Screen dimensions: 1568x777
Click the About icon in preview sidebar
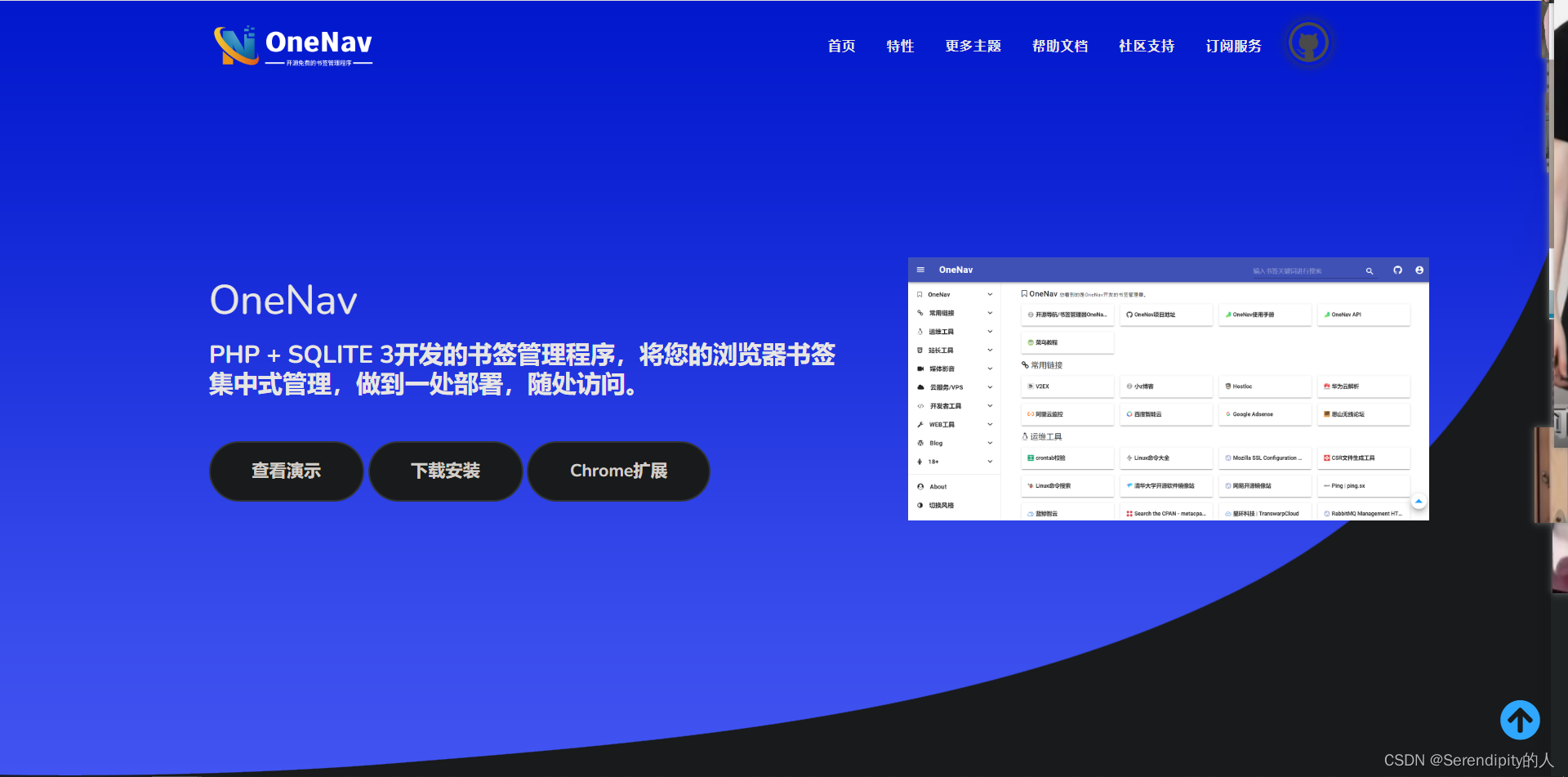[x=920, y=487]
